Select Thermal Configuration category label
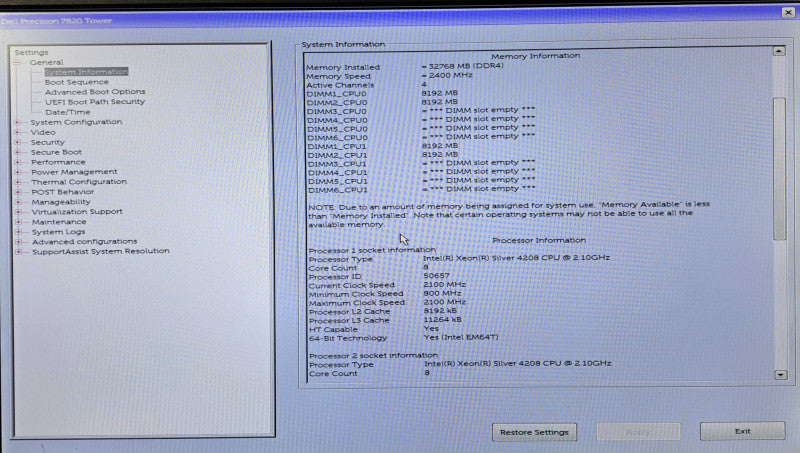800x453 pixels. point(79,182)
